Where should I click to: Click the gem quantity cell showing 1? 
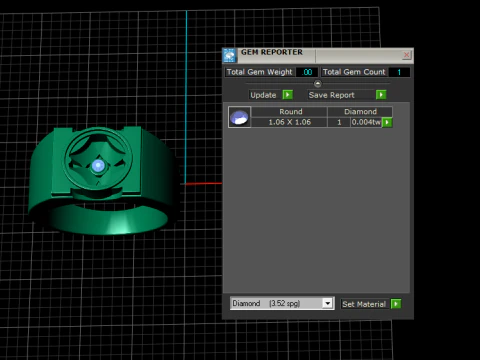(x=339, y=122)
